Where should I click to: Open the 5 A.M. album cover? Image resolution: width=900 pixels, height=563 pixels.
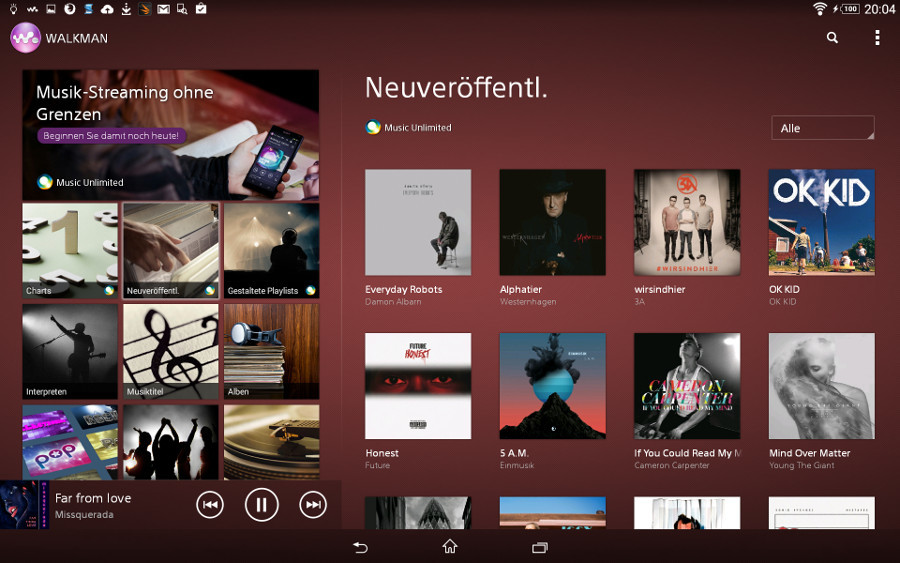pos(552,386)
